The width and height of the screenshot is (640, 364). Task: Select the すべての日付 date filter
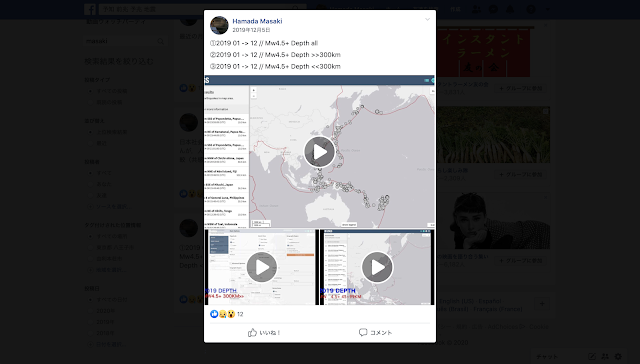pos(112,300)
